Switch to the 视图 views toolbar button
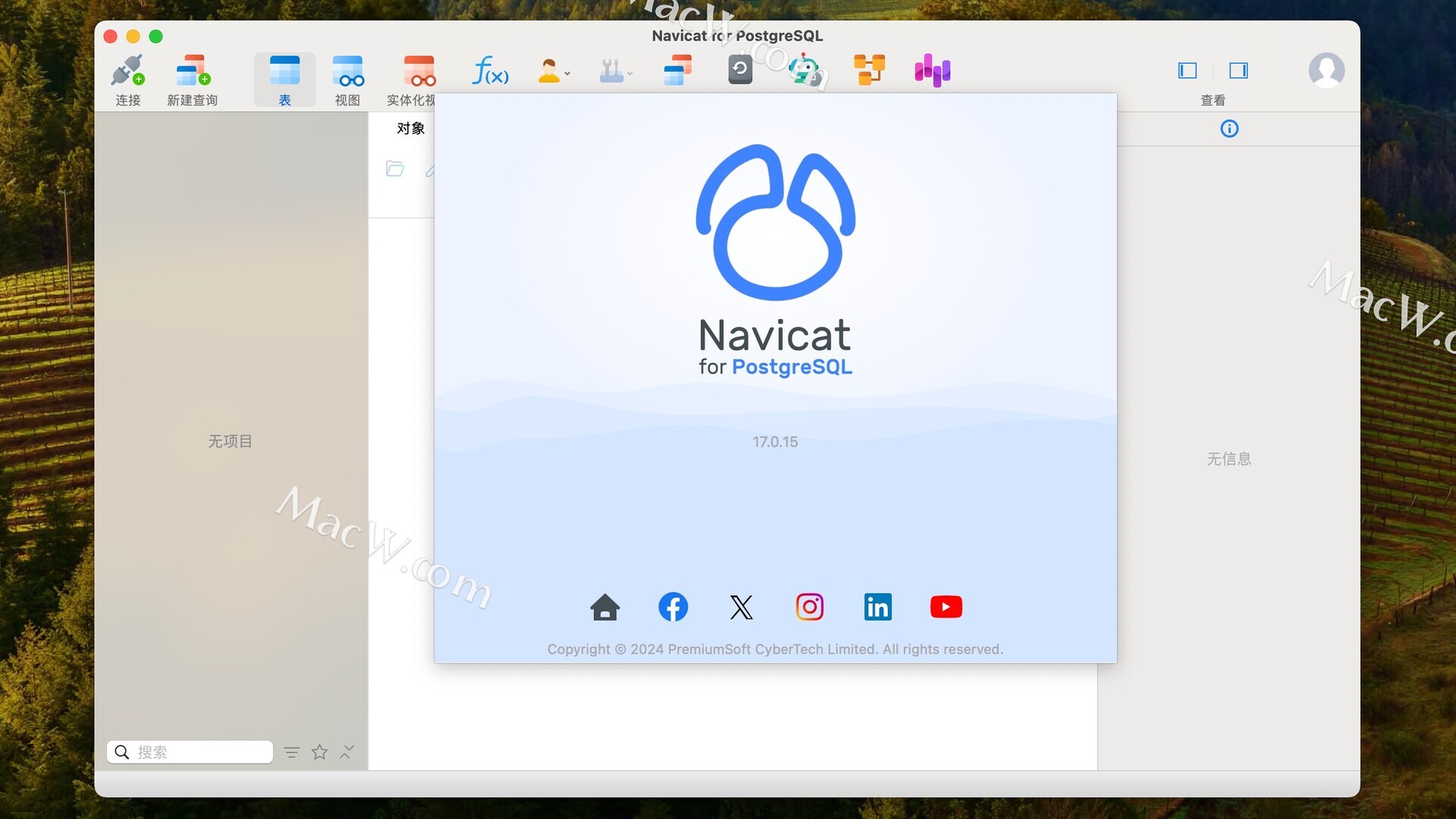 pos(347,80)
